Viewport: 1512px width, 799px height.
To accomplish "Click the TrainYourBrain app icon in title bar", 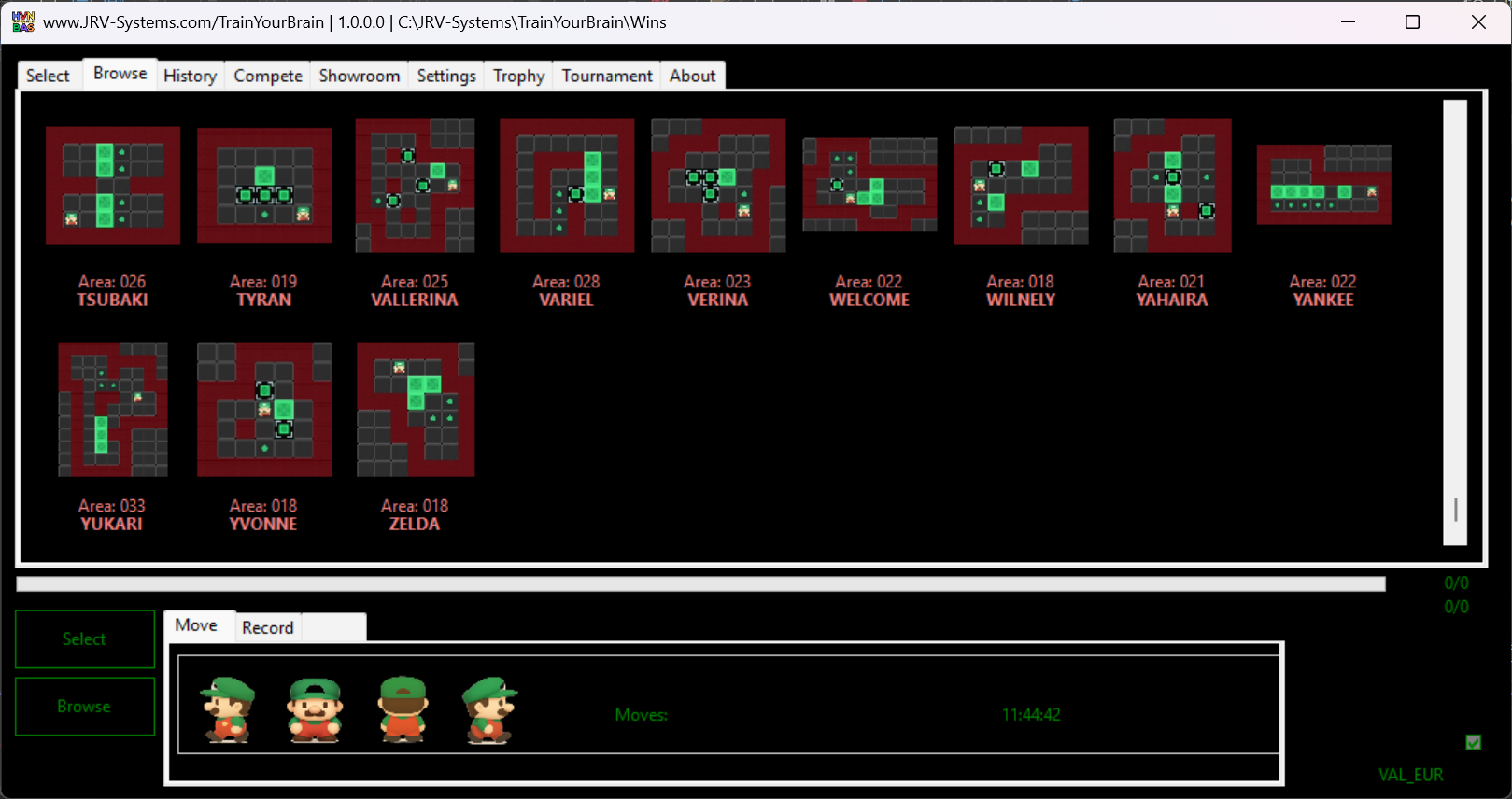I will click(22, 21).
